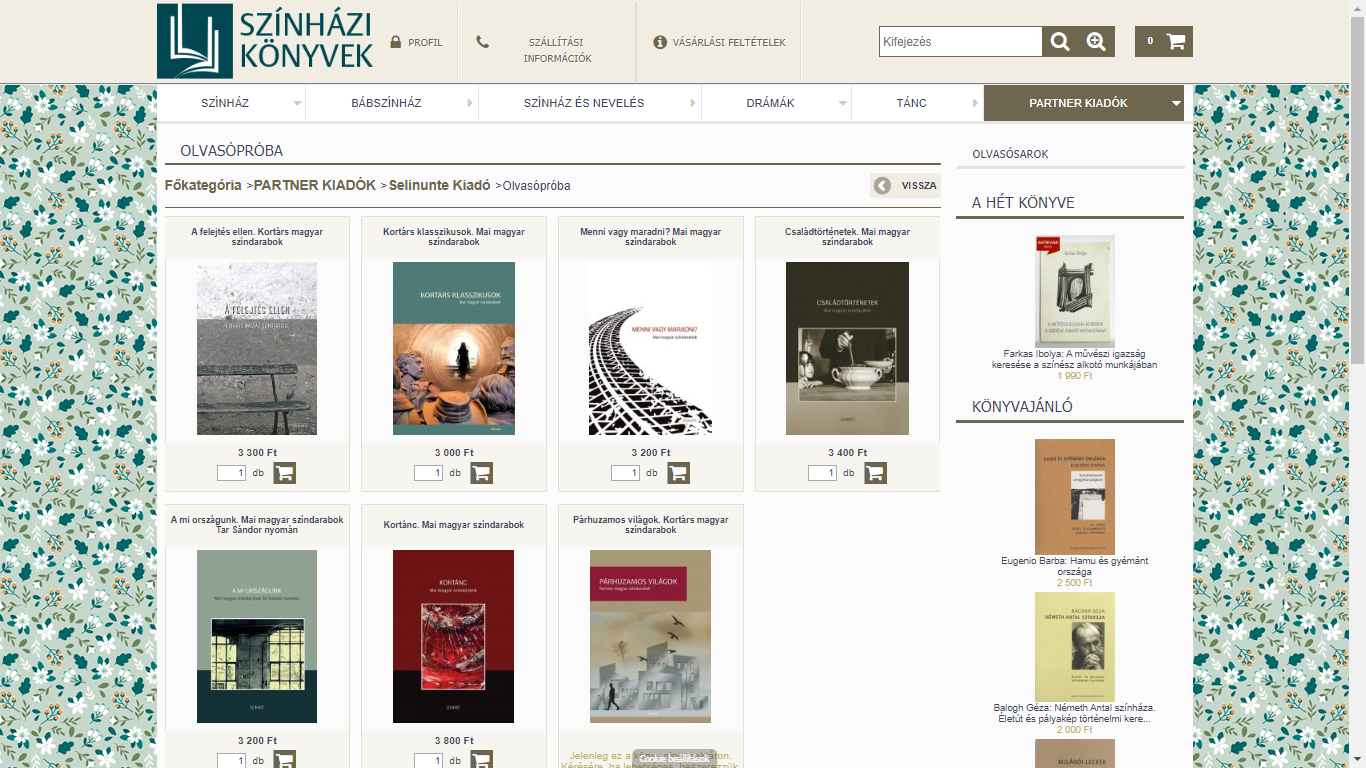Image resolution: width=1366 pixels, height=768 pixels.
Task: Add 'Családtörténetek' to cart
Action: [x=876, y=473]
